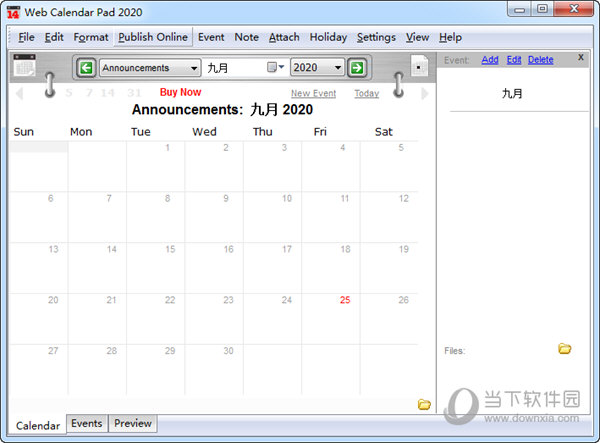Click the Delete event link
Screen dimensions: 600x443
tap(541, 60)
